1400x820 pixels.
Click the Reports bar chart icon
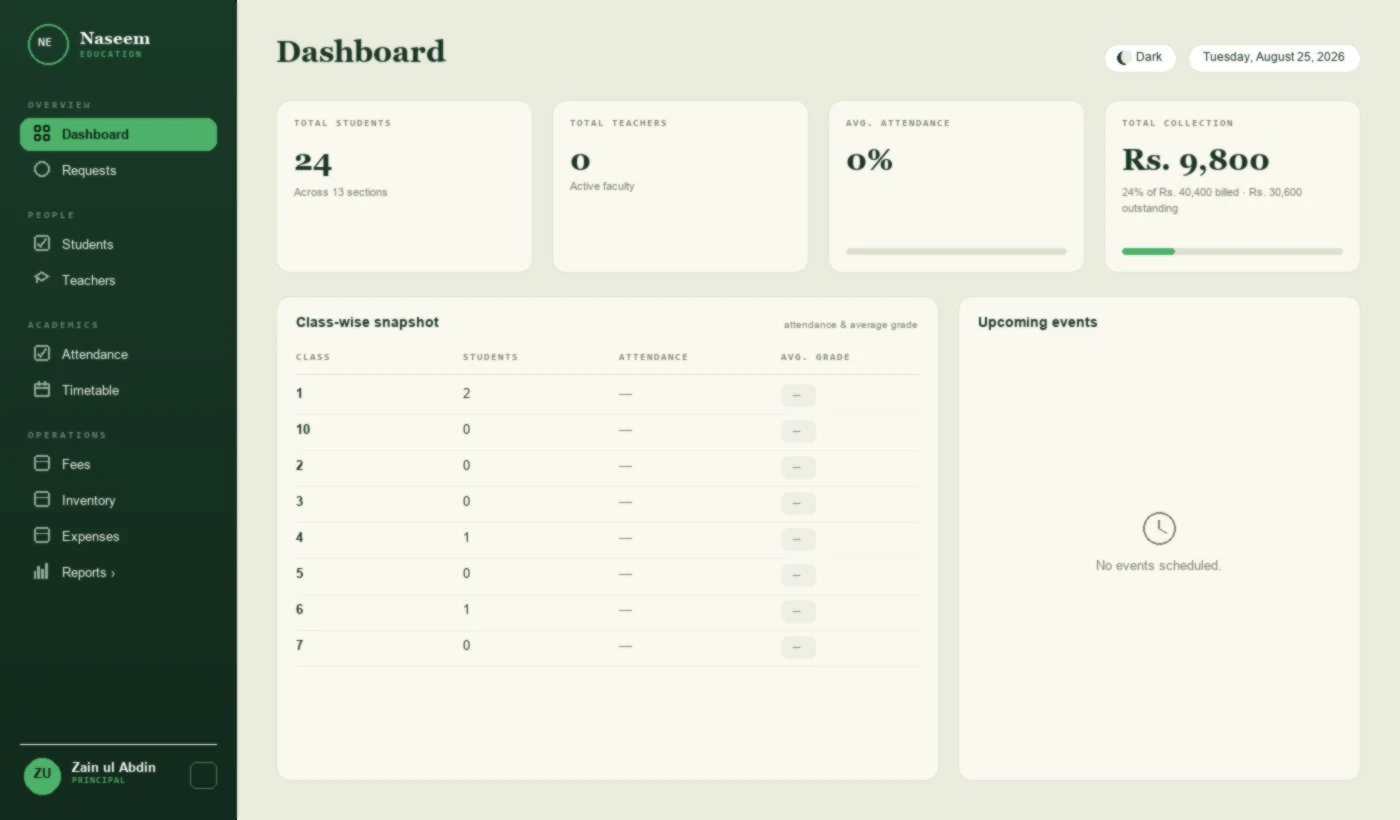pyautogui.click(x=42, y=571)
